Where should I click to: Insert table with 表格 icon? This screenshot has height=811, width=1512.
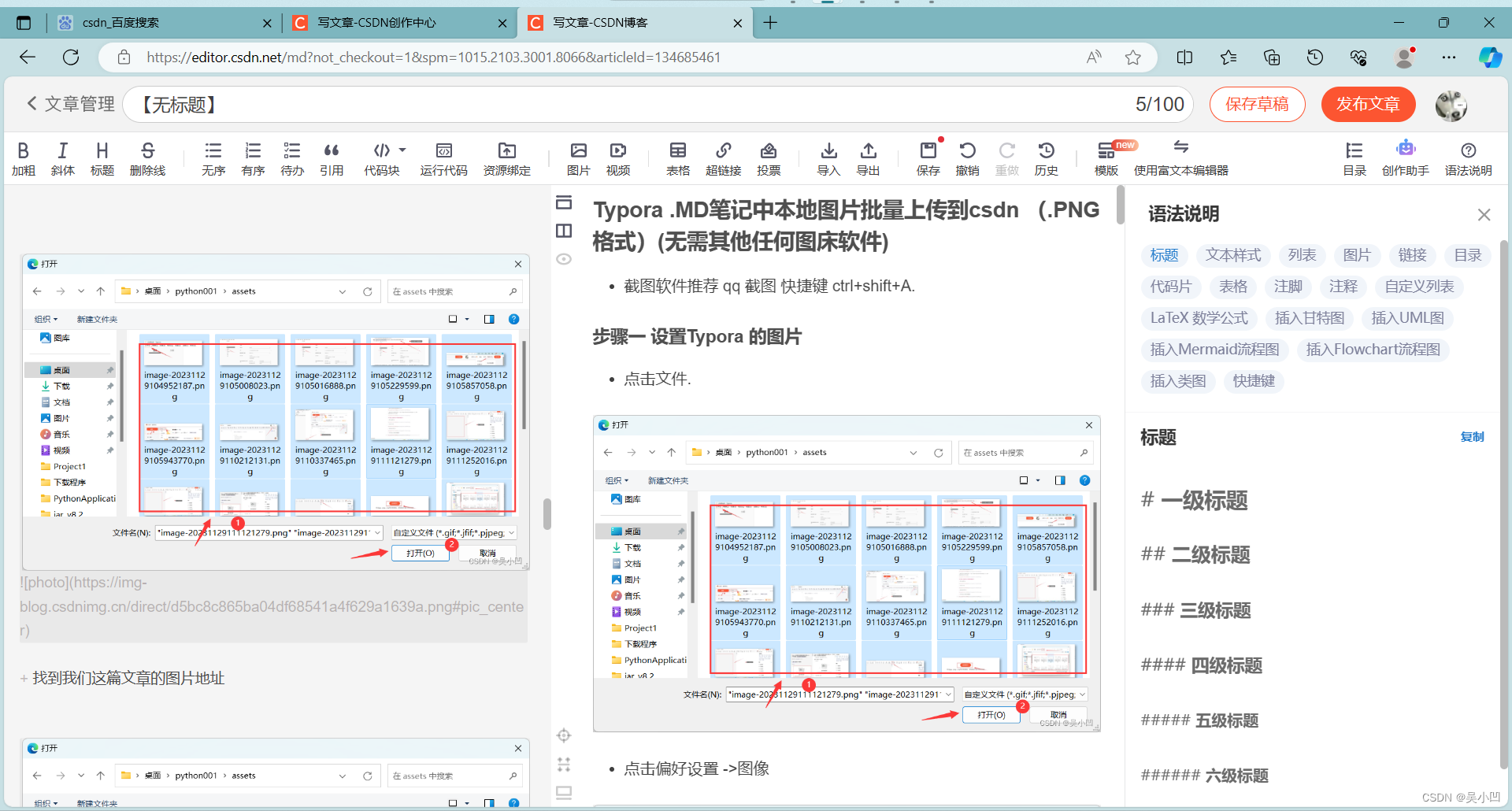pyautogui.click(x=678, y=158)
